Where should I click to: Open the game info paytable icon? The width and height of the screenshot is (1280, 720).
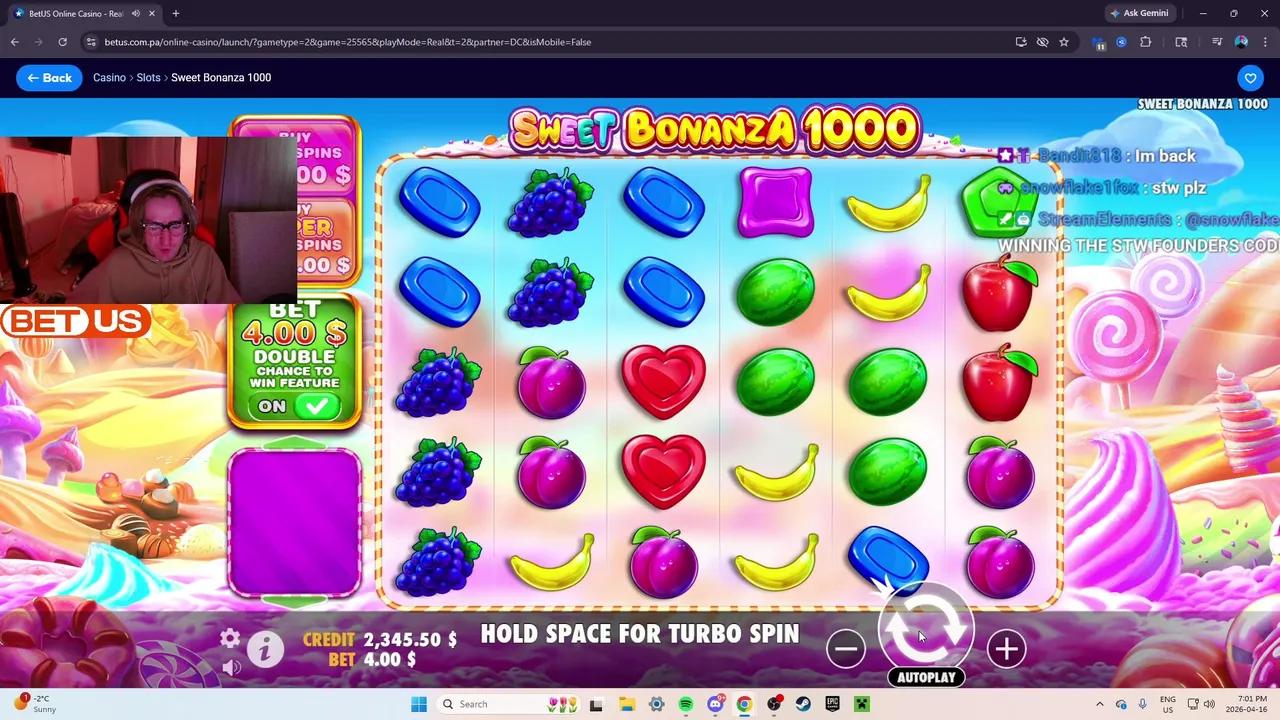[265, 650]
